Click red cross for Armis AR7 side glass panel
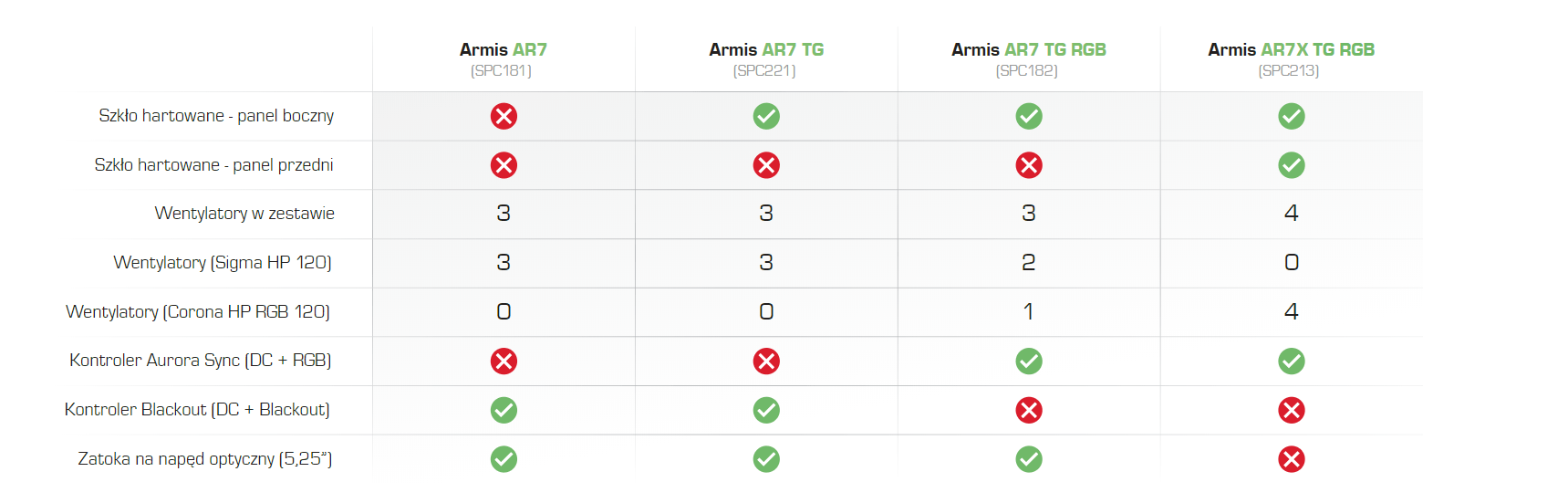Viewport: 1568px width, 503px height. point(504,116)
